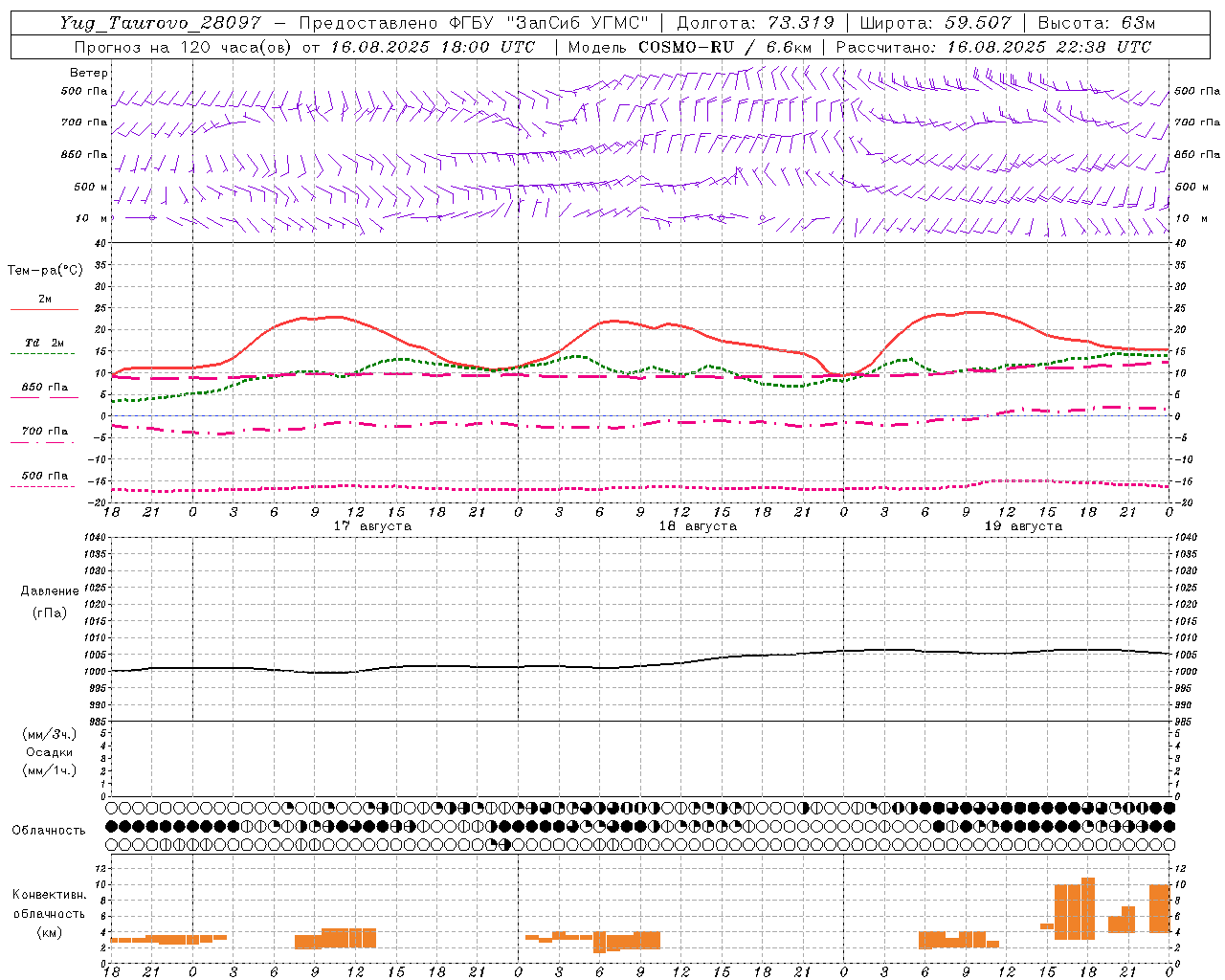Screen dimensions: 1225x980
Task: Click the tallest orange convective cloud bar
Action: point(1088,908)
